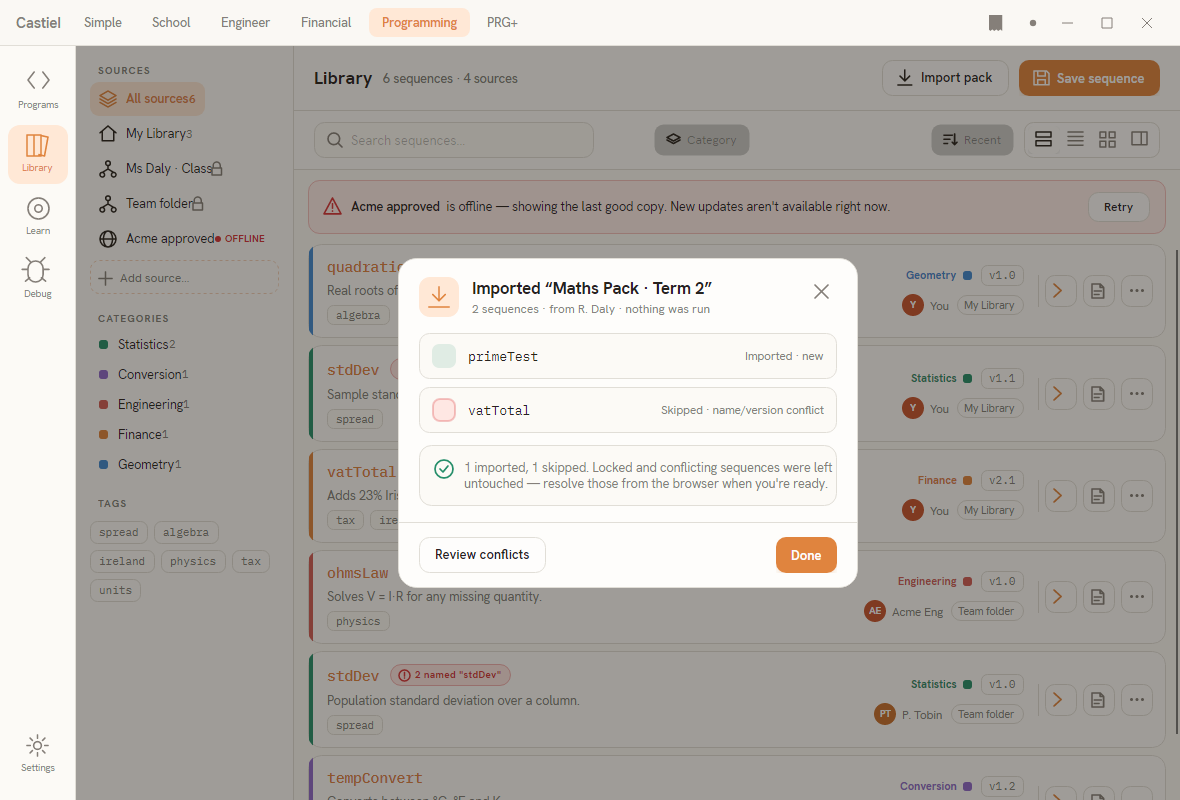Open the Category filter dropdown
1180x800 pixels.
tap(701, 140)
